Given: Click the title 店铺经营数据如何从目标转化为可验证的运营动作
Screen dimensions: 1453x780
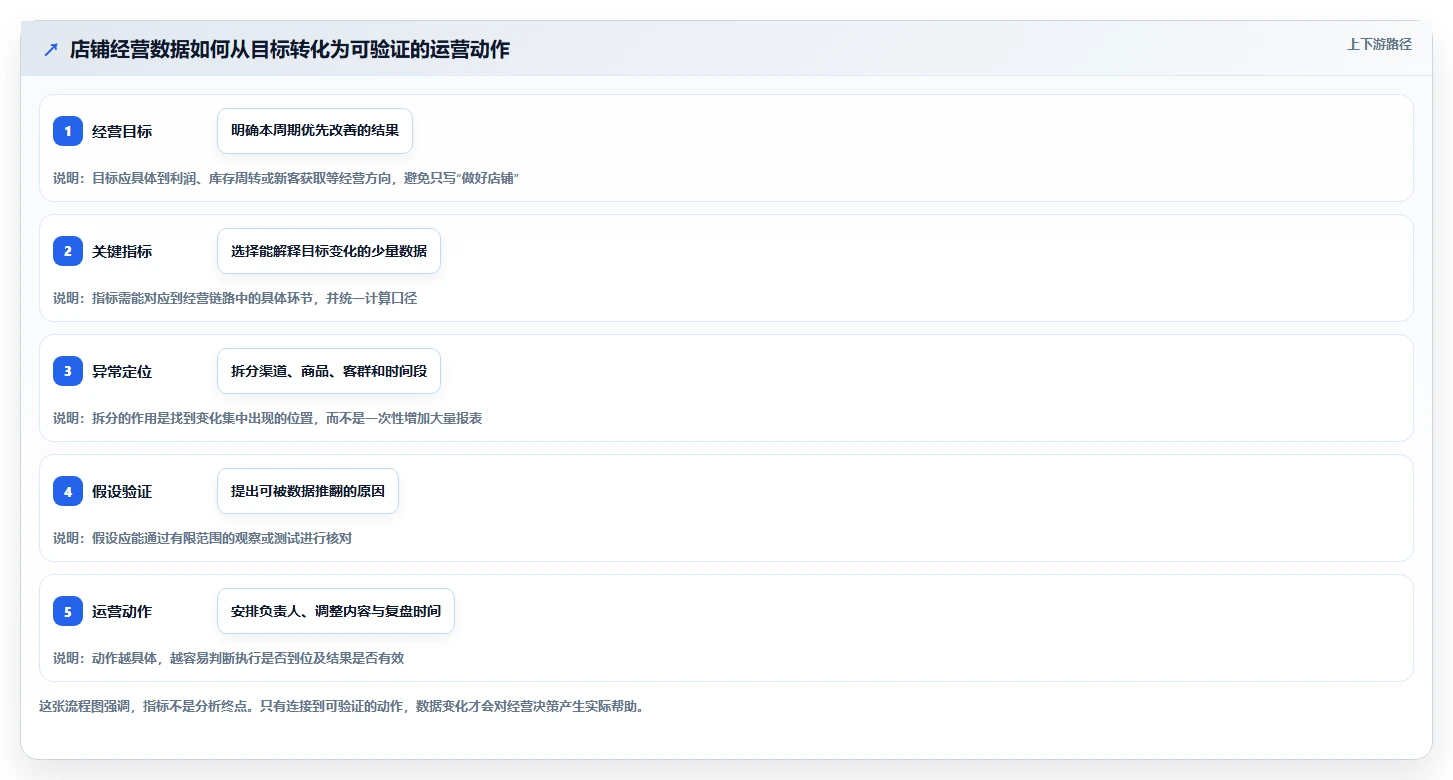Looking at the screenshot, I should 290,49.
